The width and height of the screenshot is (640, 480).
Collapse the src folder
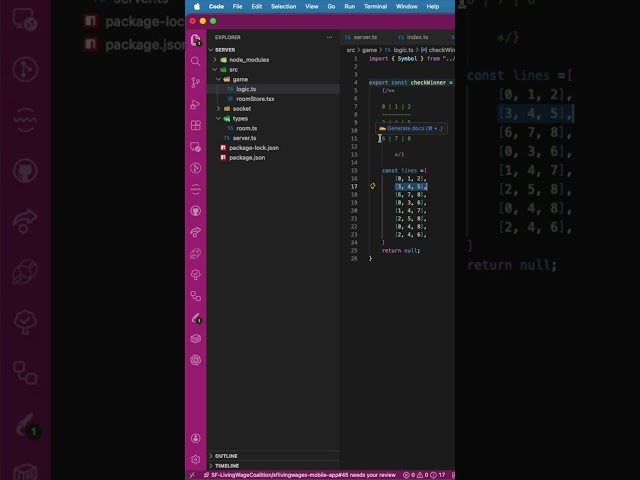coord(215,69)
